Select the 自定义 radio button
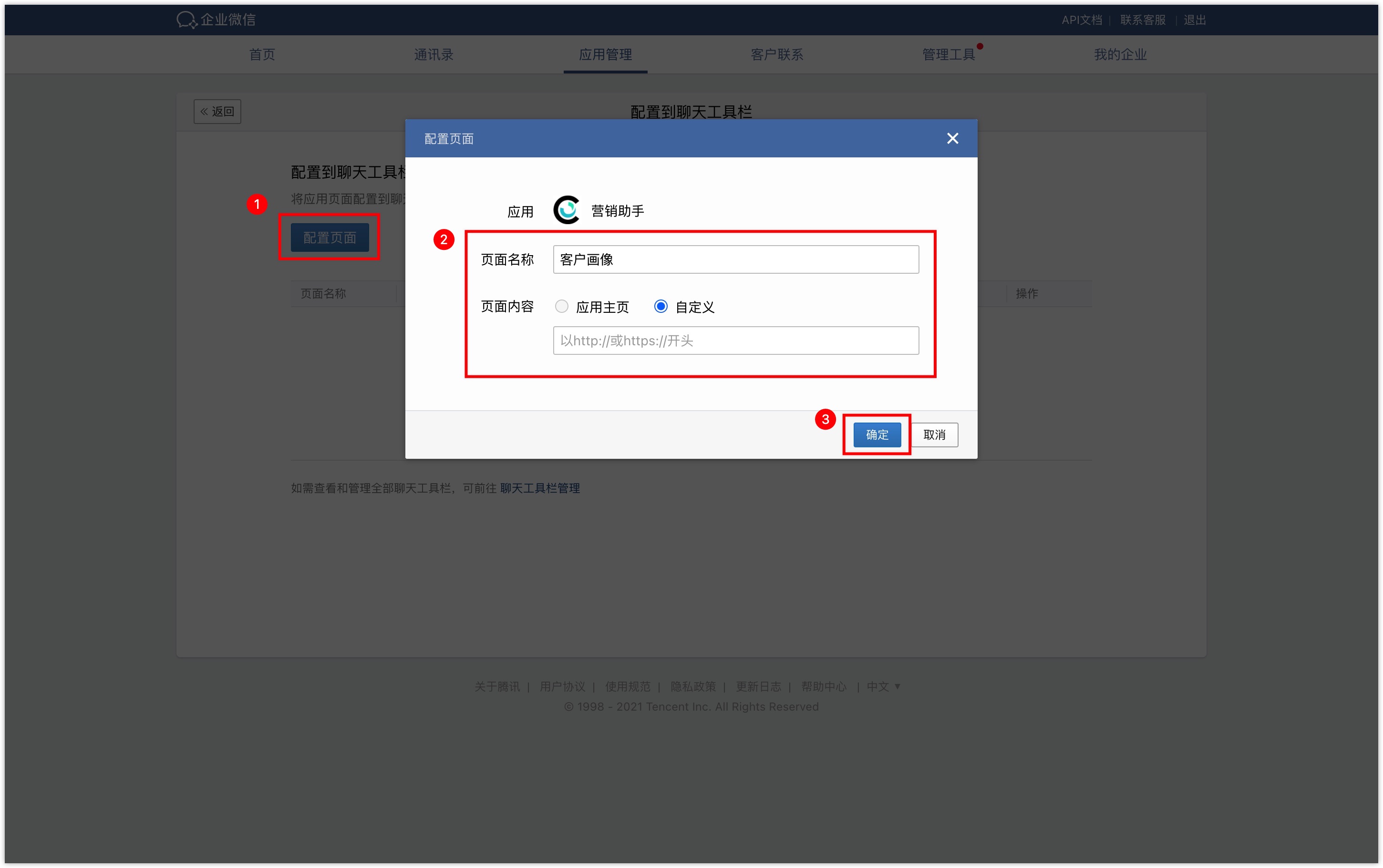This screenshot has width=1383, height=868. 661,307
